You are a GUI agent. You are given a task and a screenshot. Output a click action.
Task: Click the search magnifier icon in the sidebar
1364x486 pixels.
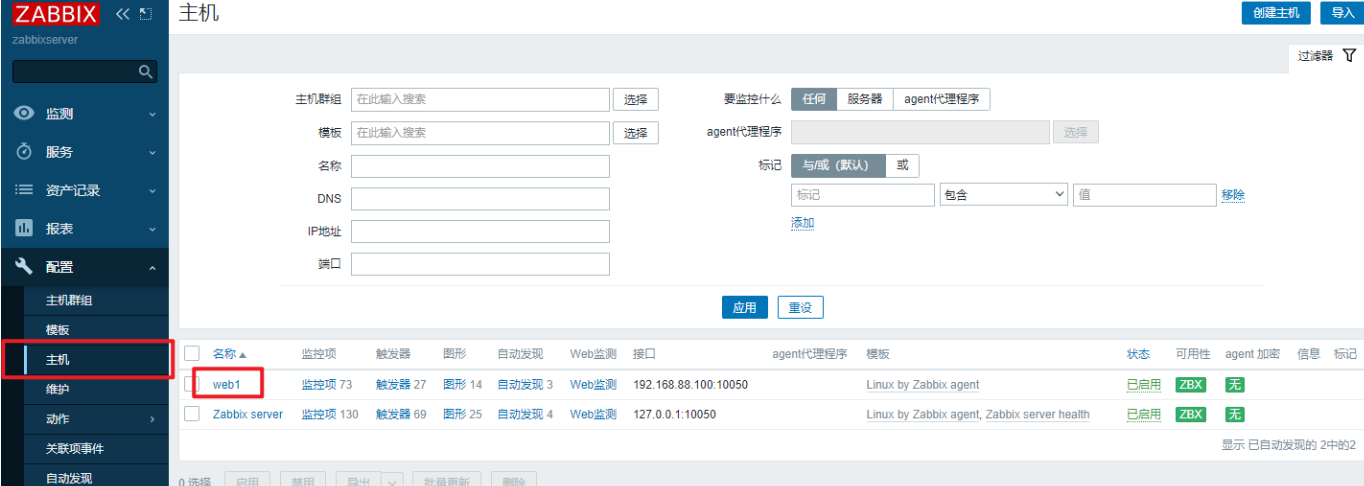pyautogui.click(x=145, y=71)
